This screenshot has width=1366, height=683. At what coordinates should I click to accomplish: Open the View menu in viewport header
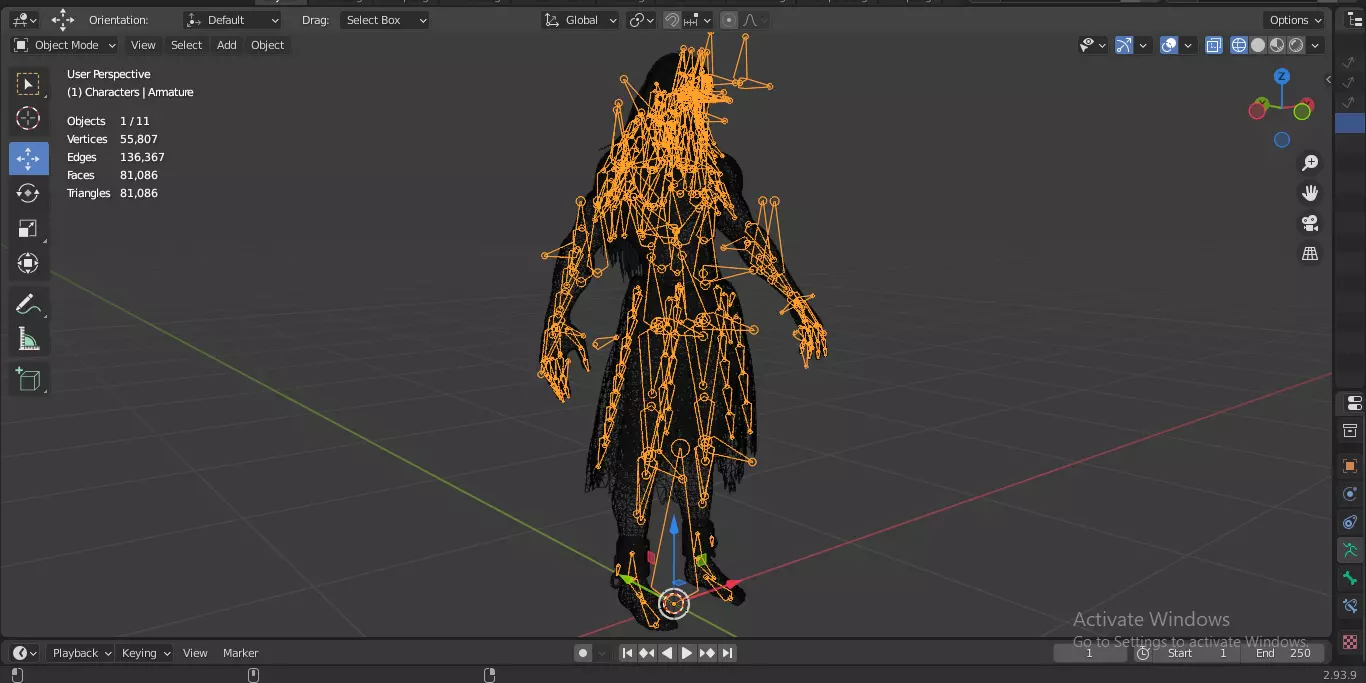pos(143,45)
